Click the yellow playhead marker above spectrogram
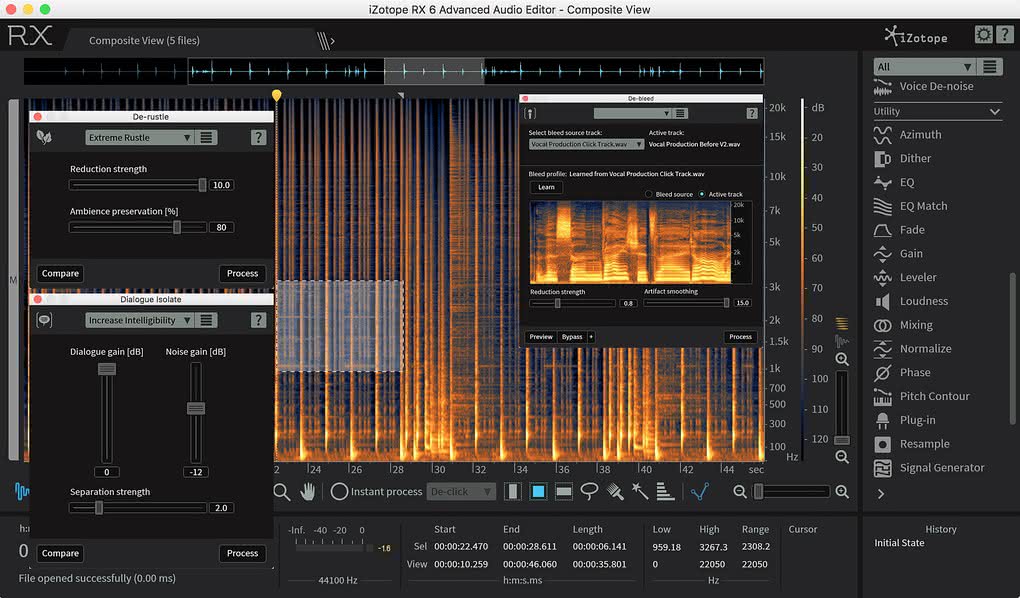 [276, 95]
